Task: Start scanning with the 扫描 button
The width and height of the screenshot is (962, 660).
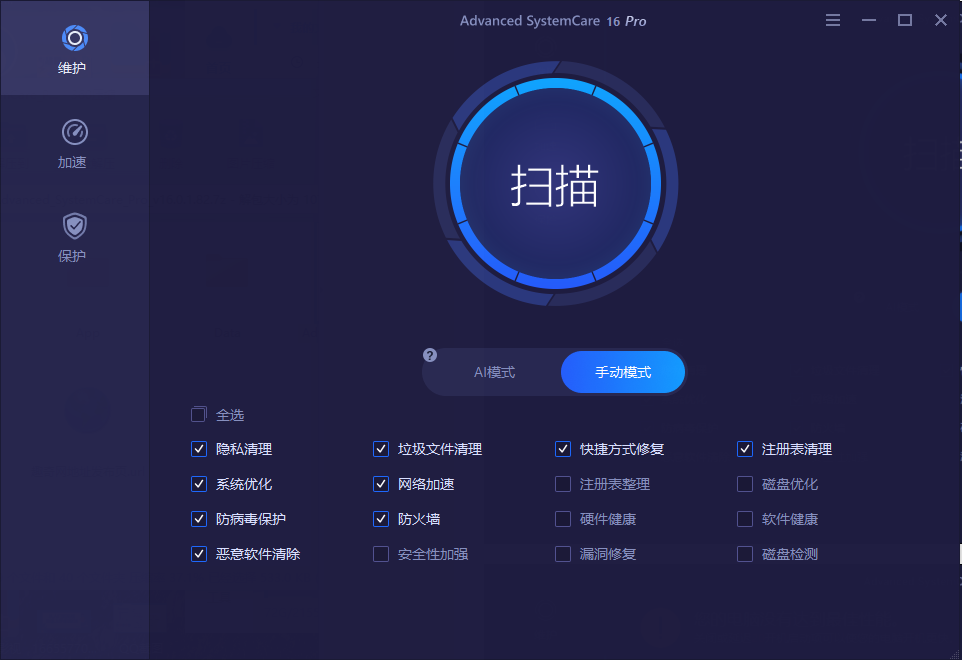Action: 554,184
